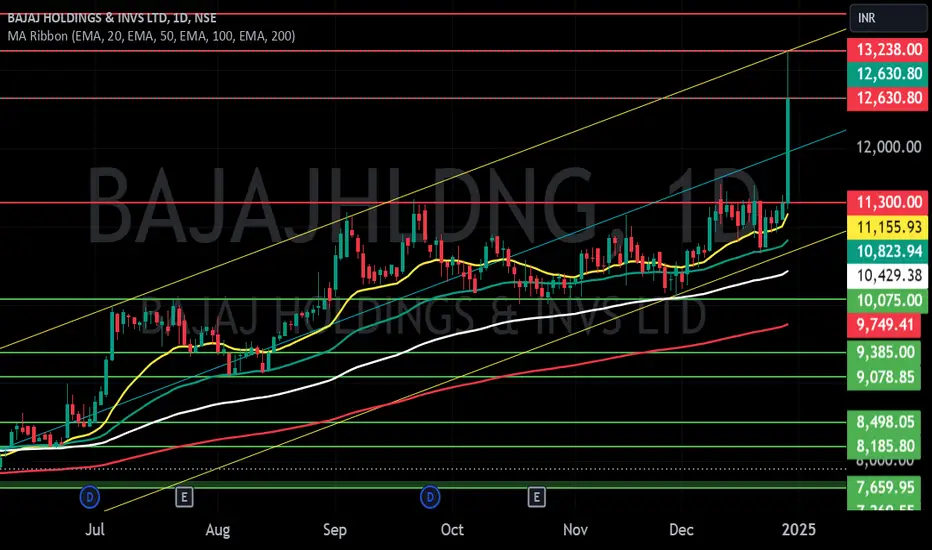Select the 12,000.00 axis value
This screenshot has width=932, height=550.
pyautogui.click(x=889, y=147)
